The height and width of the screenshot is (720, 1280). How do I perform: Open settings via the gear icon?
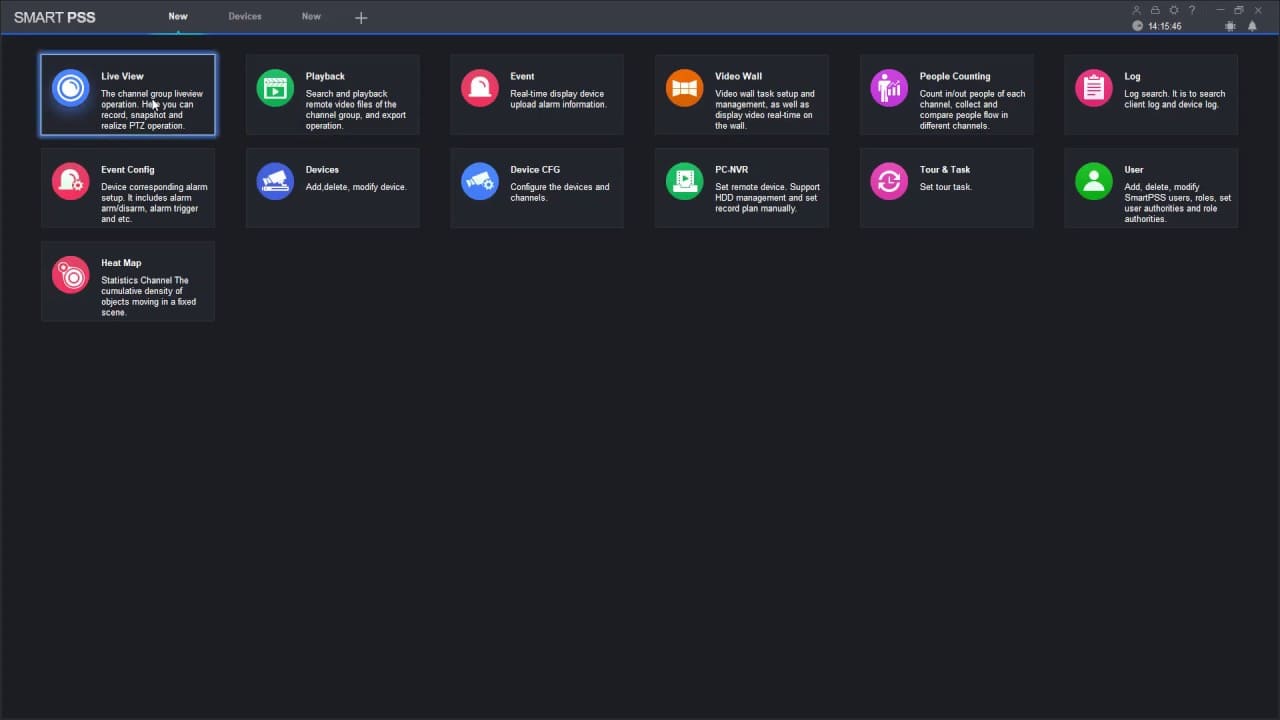pos(1174,10)
